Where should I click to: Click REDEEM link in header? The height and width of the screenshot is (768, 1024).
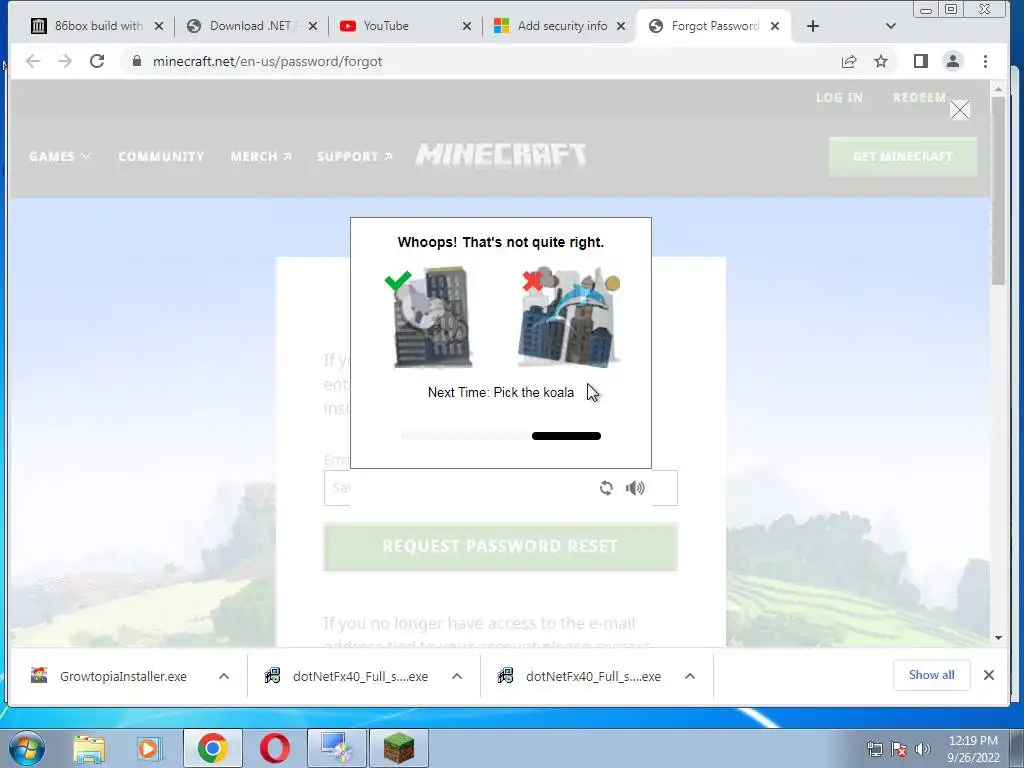[920, 97]
